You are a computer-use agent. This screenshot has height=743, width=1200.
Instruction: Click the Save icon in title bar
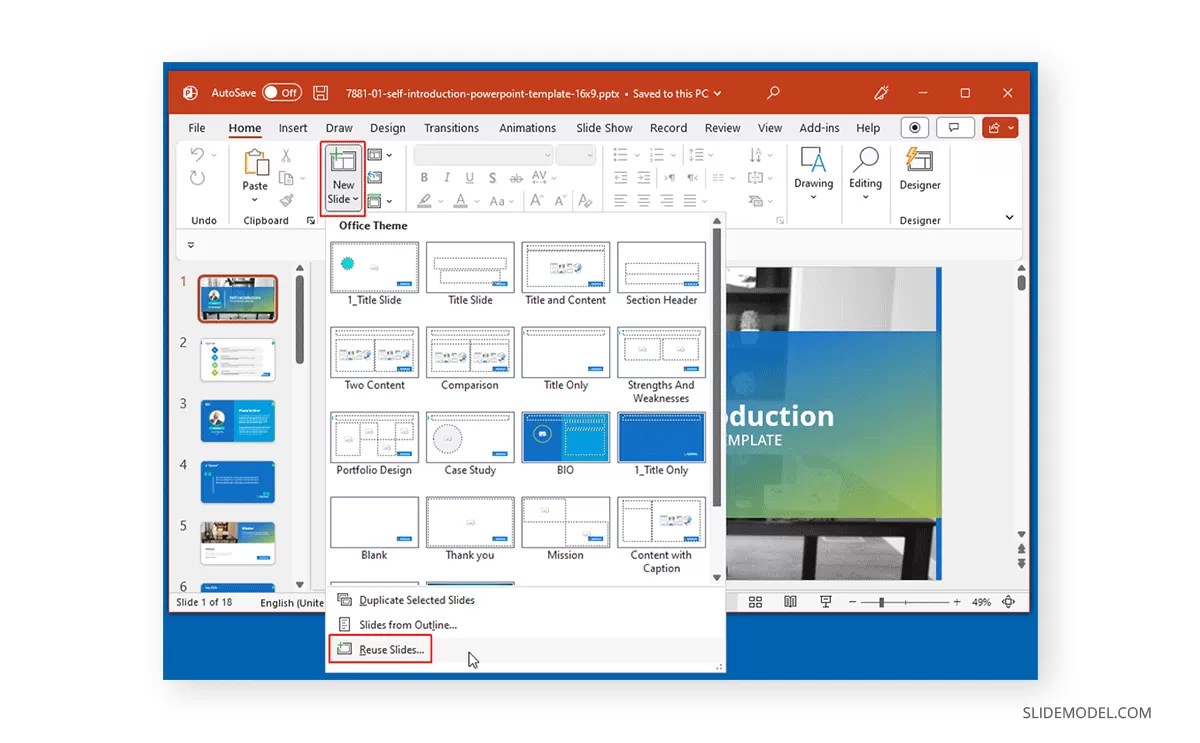(320, 93)
